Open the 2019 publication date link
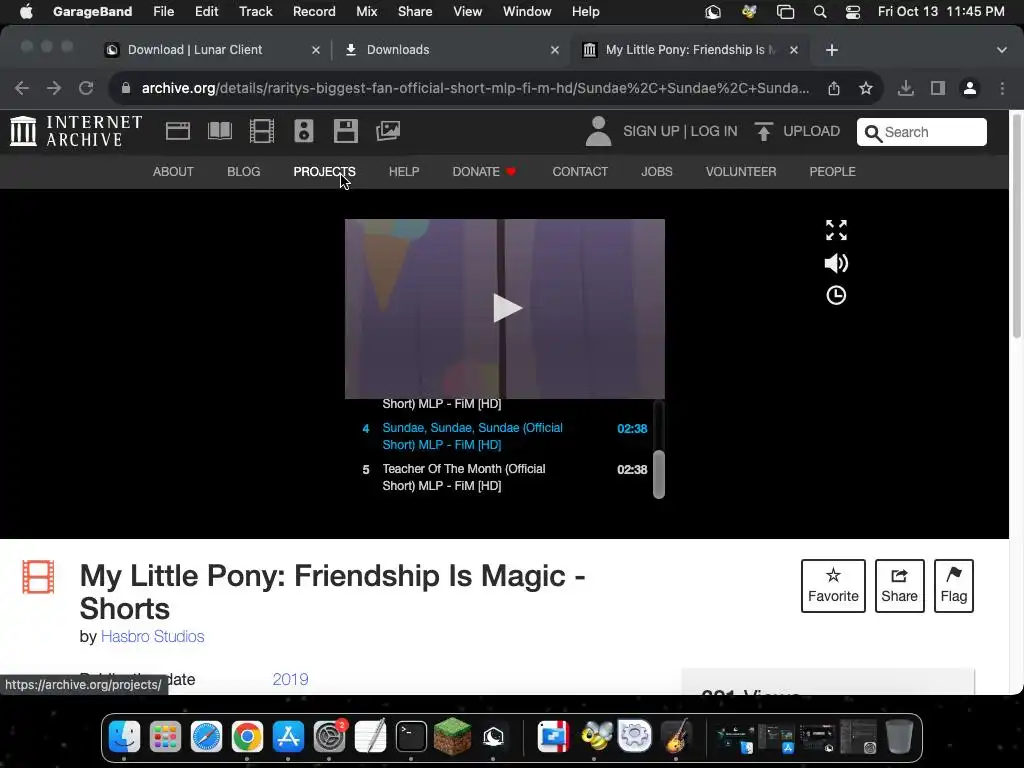Viewport: 1024px width, 768px height. 290,679
